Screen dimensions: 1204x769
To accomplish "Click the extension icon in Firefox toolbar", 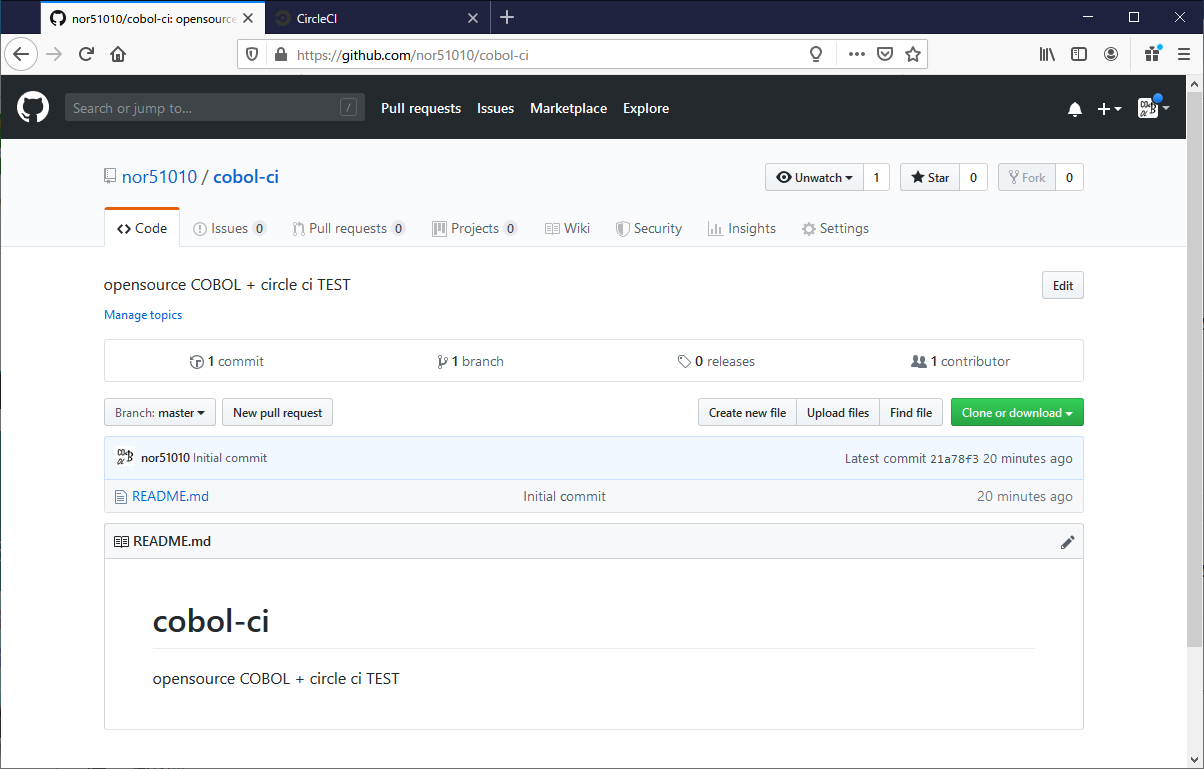I will (x=1153, y=54).
